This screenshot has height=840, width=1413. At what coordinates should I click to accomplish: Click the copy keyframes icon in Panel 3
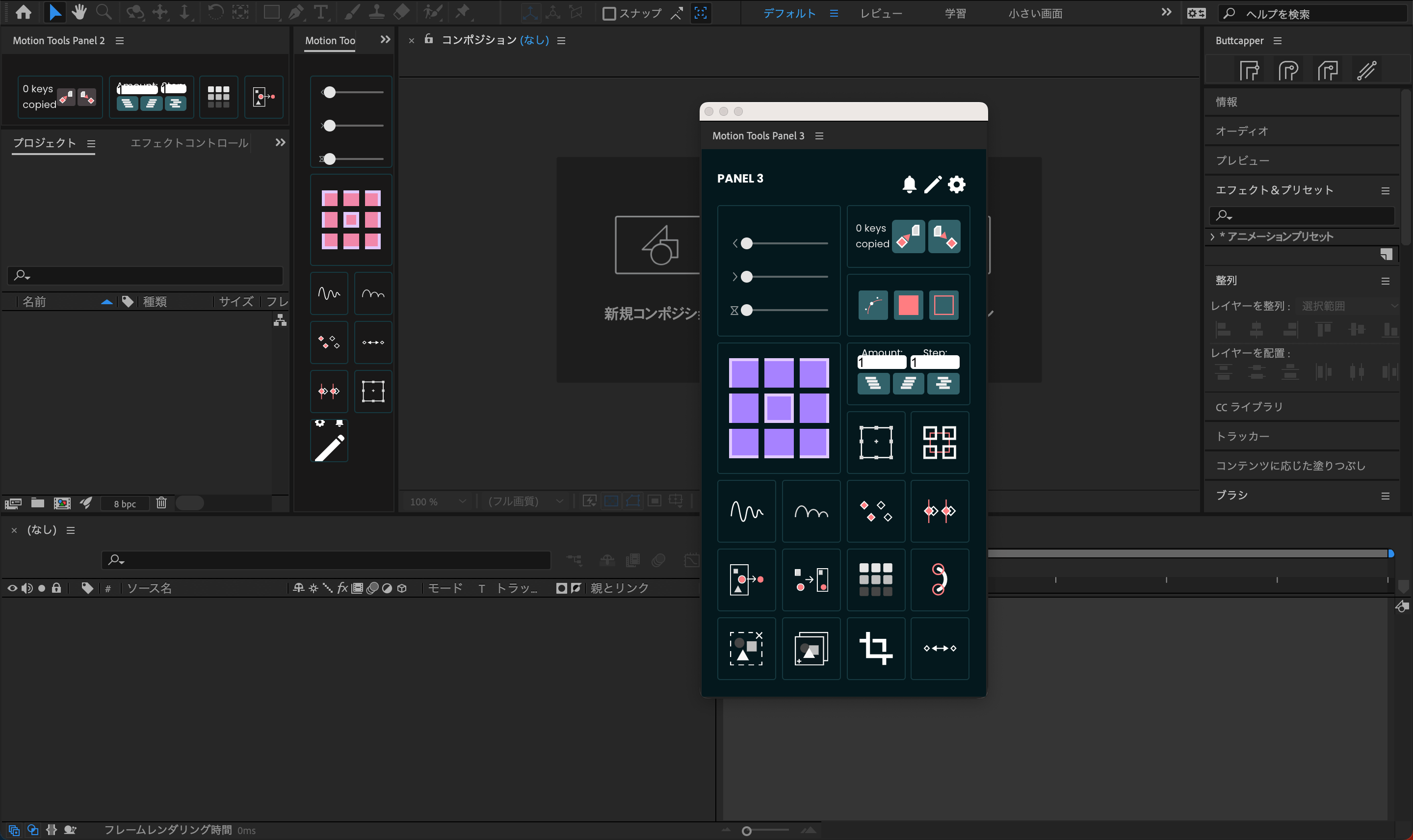coord(908,236)
